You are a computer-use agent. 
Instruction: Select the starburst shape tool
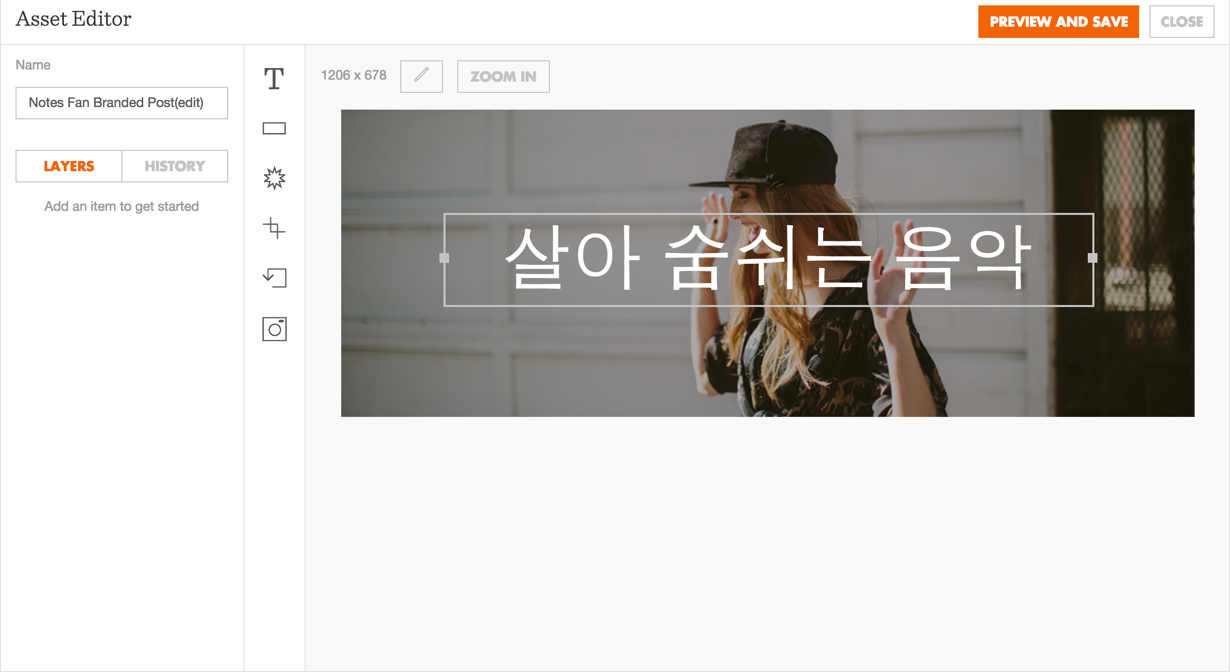point(274,178)
